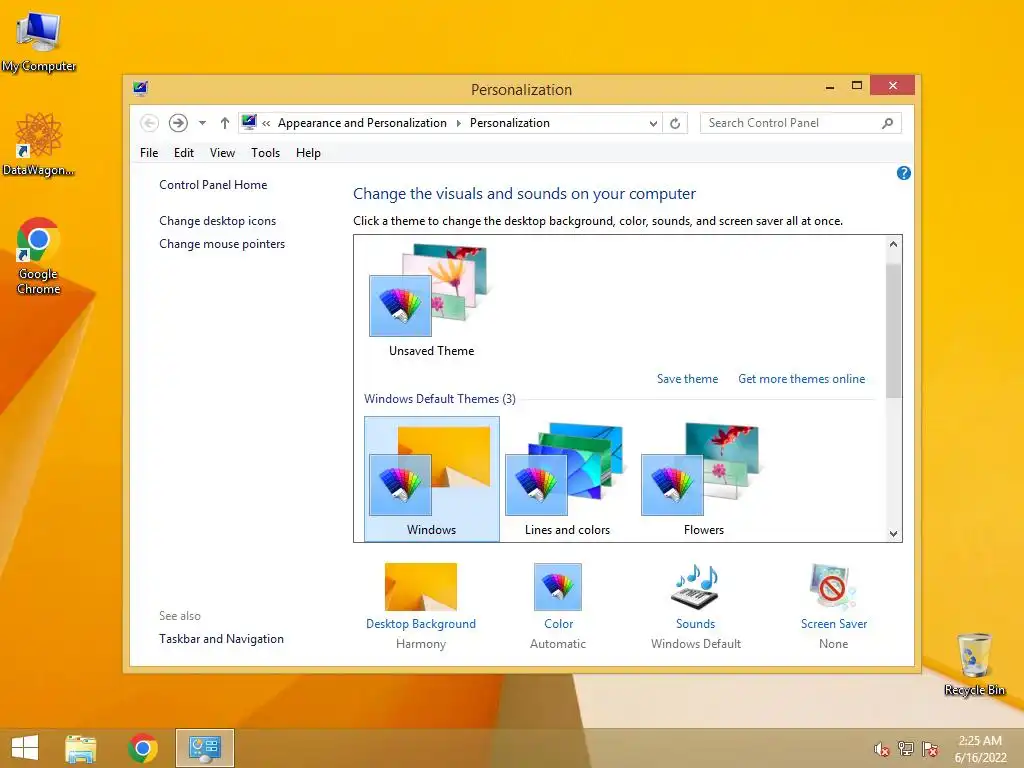The image size is (1024, 768).
Task: Expand the arrow after Appearance and Personalization
Action: [x=458, y=123]
